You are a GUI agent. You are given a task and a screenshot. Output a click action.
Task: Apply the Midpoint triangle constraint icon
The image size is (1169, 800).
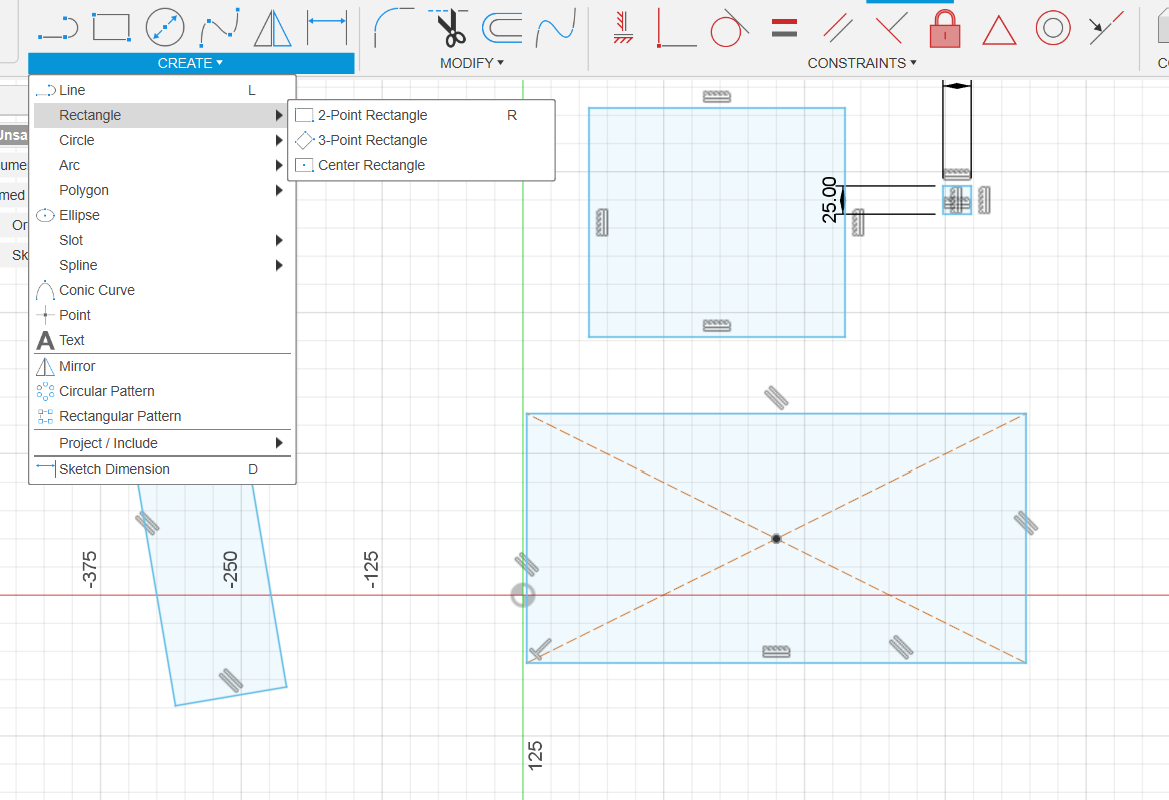point(999,30)
